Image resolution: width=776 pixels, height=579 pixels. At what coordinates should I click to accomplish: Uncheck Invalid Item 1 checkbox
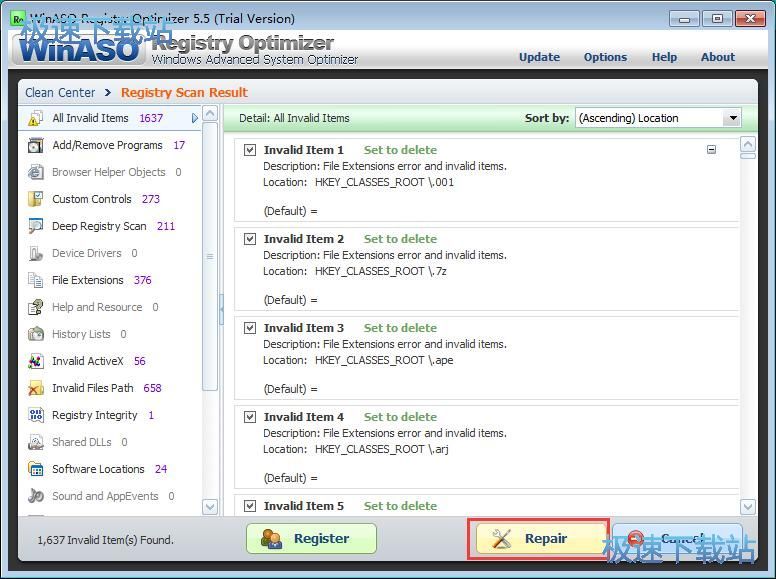pyautogui.click(x=250, y=150)
